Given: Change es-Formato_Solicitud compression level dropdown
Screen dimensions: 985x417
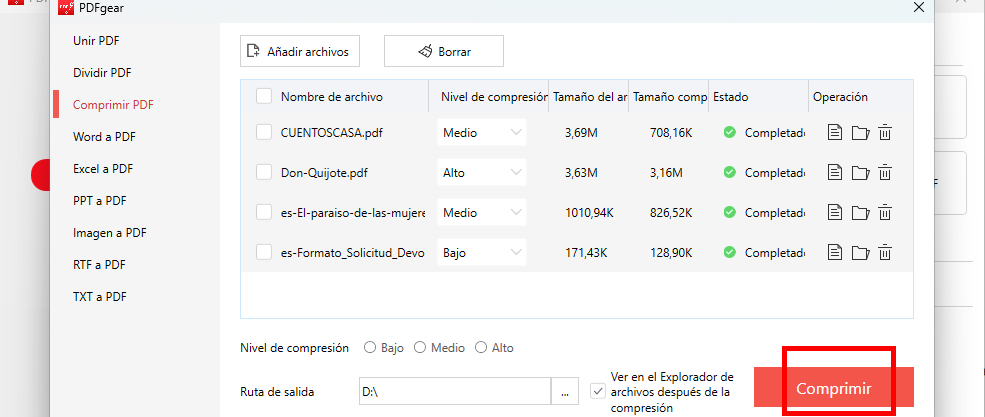Looking at the screenshot, I should click(x=482, y=253).
